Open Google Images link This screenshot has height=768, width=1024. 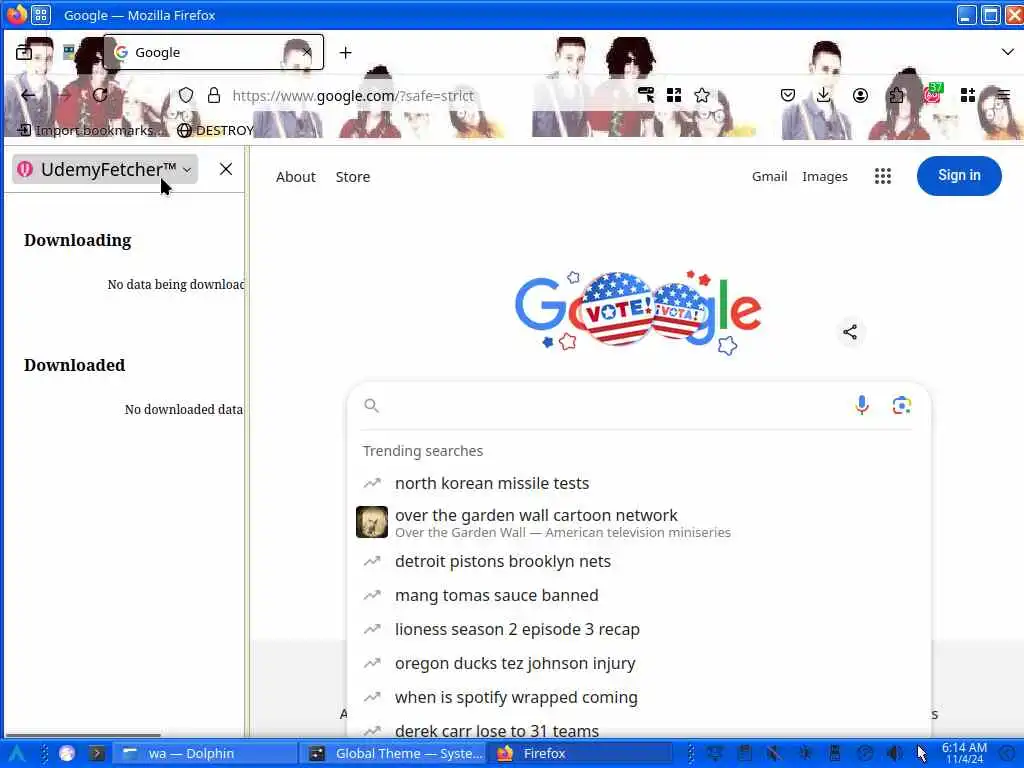pyautogui.click(x=825, y=176)
